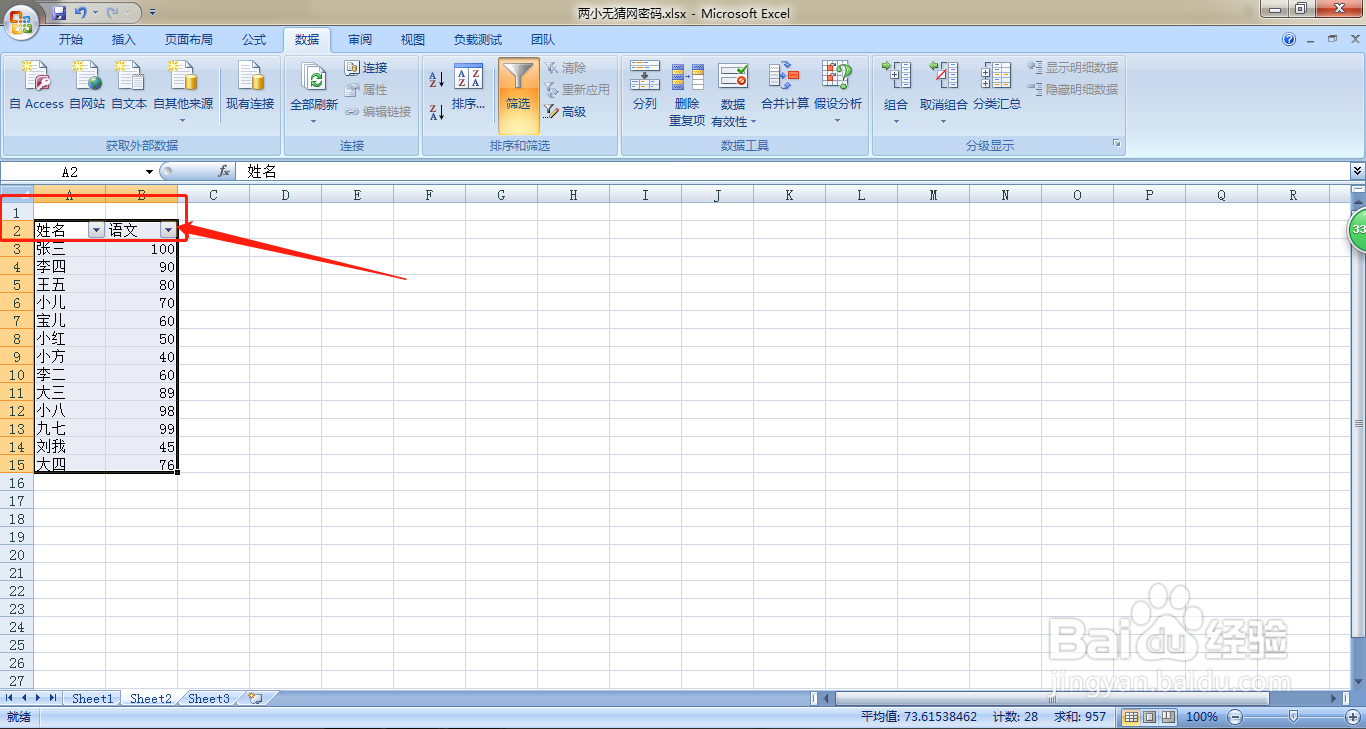The height and width of the screenshot is (729, 1366).
Task: Click Consolidate (合并计算) icon
Action: [785, 86]
